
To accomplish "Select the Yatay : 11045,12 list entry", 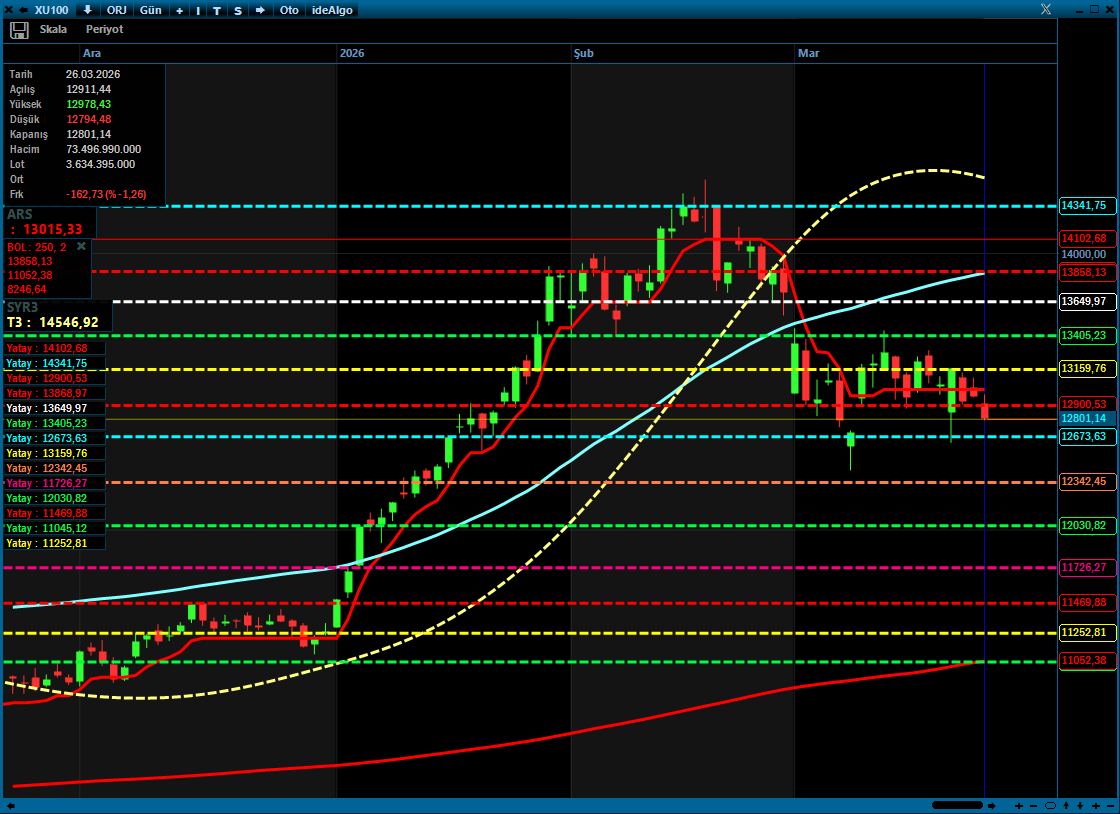I will point(54,528).
